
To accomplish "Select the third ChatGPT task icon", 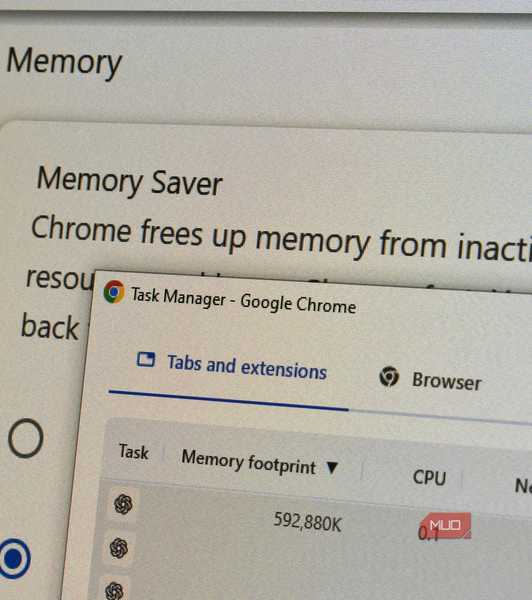I will click(114, 590).
